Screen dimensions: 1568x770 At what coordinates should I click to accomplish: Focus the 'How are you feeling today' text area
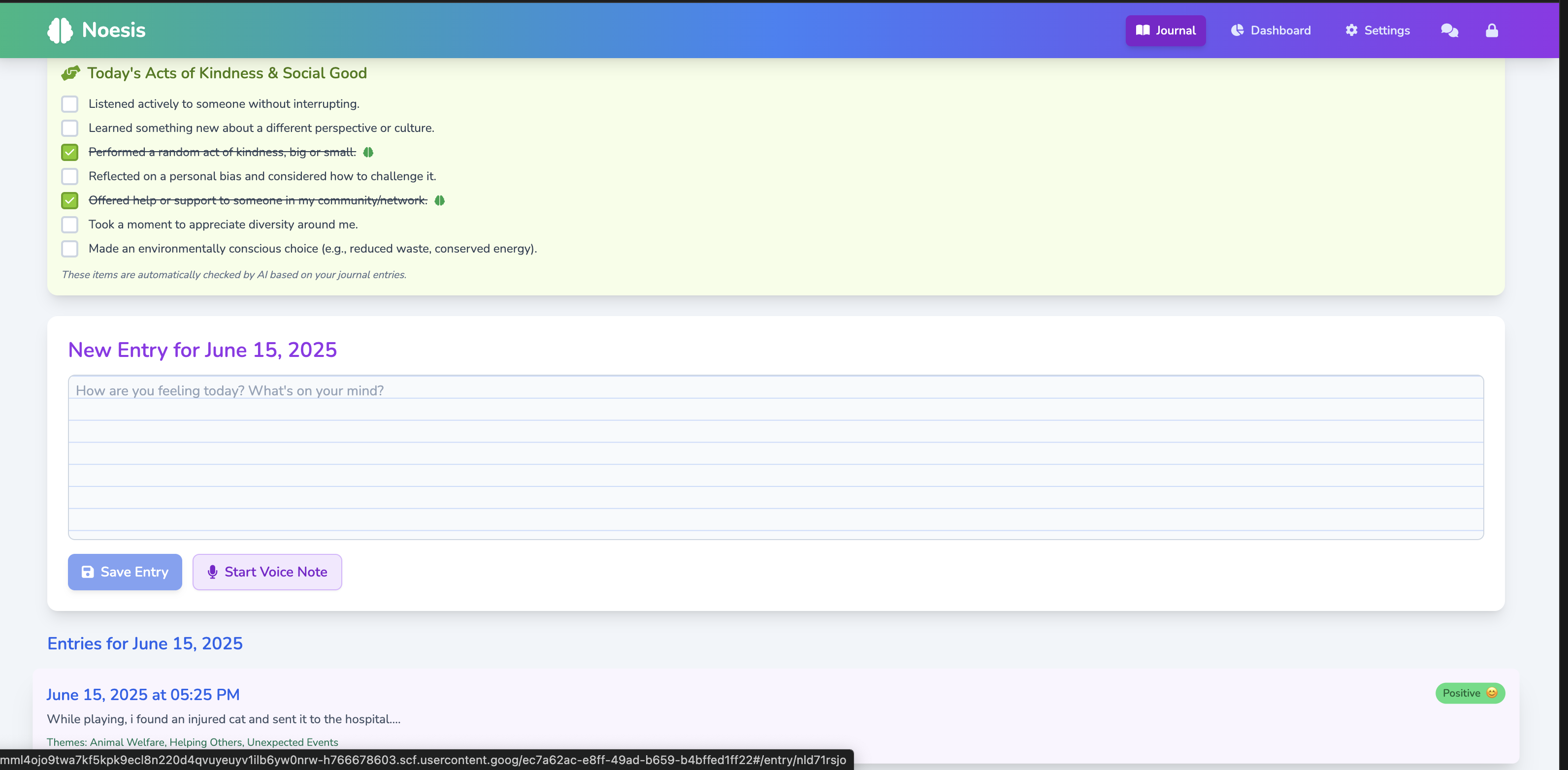(x=776, y=456)
